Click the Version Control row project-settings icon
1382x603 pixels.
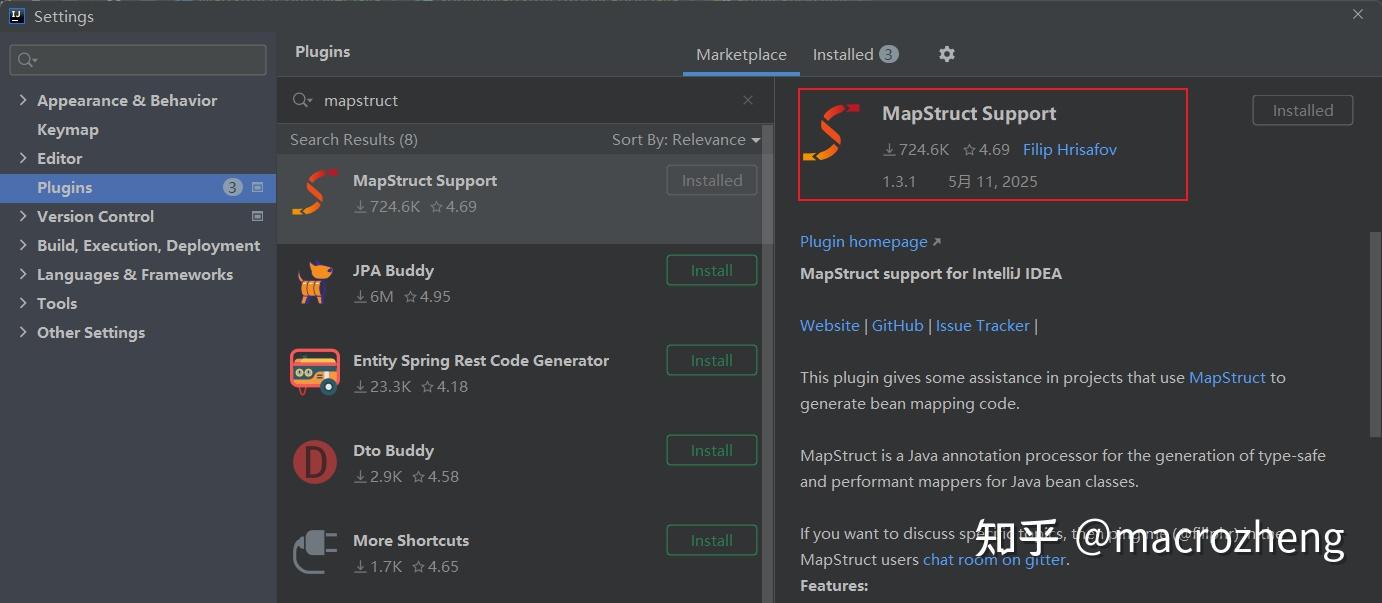click(257, 216)
